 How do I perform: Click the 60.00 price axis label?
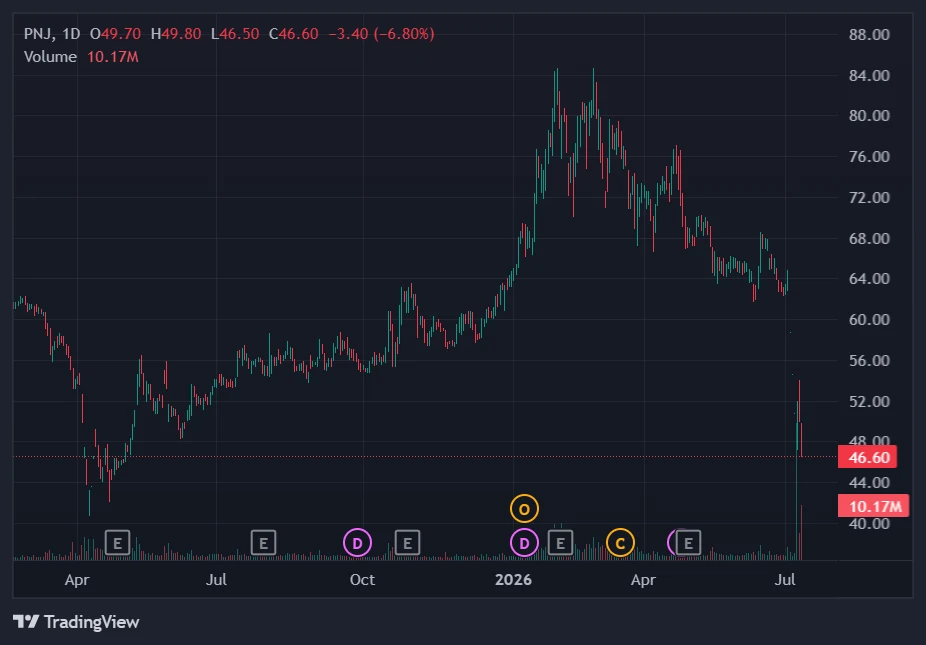pyautogui.click(x=869, y=320)
